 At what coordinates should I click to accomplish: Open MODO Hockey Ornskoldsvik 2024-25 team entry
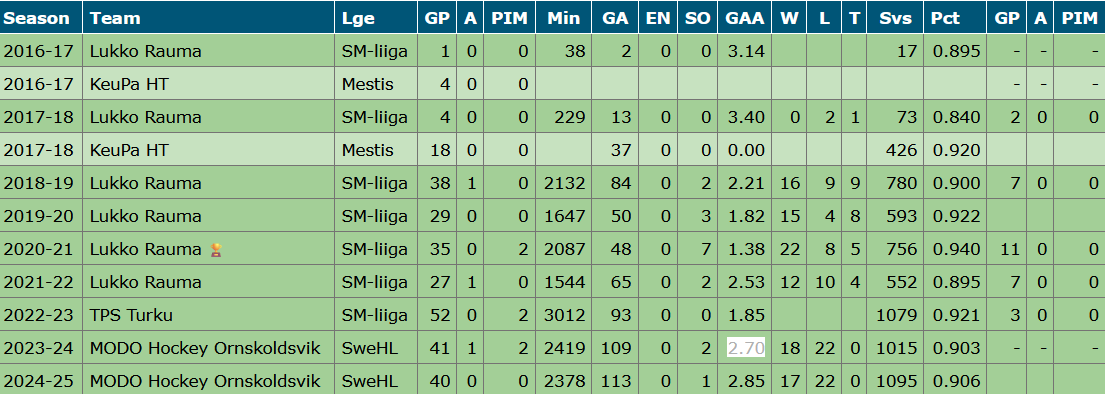tap(205, 381)
